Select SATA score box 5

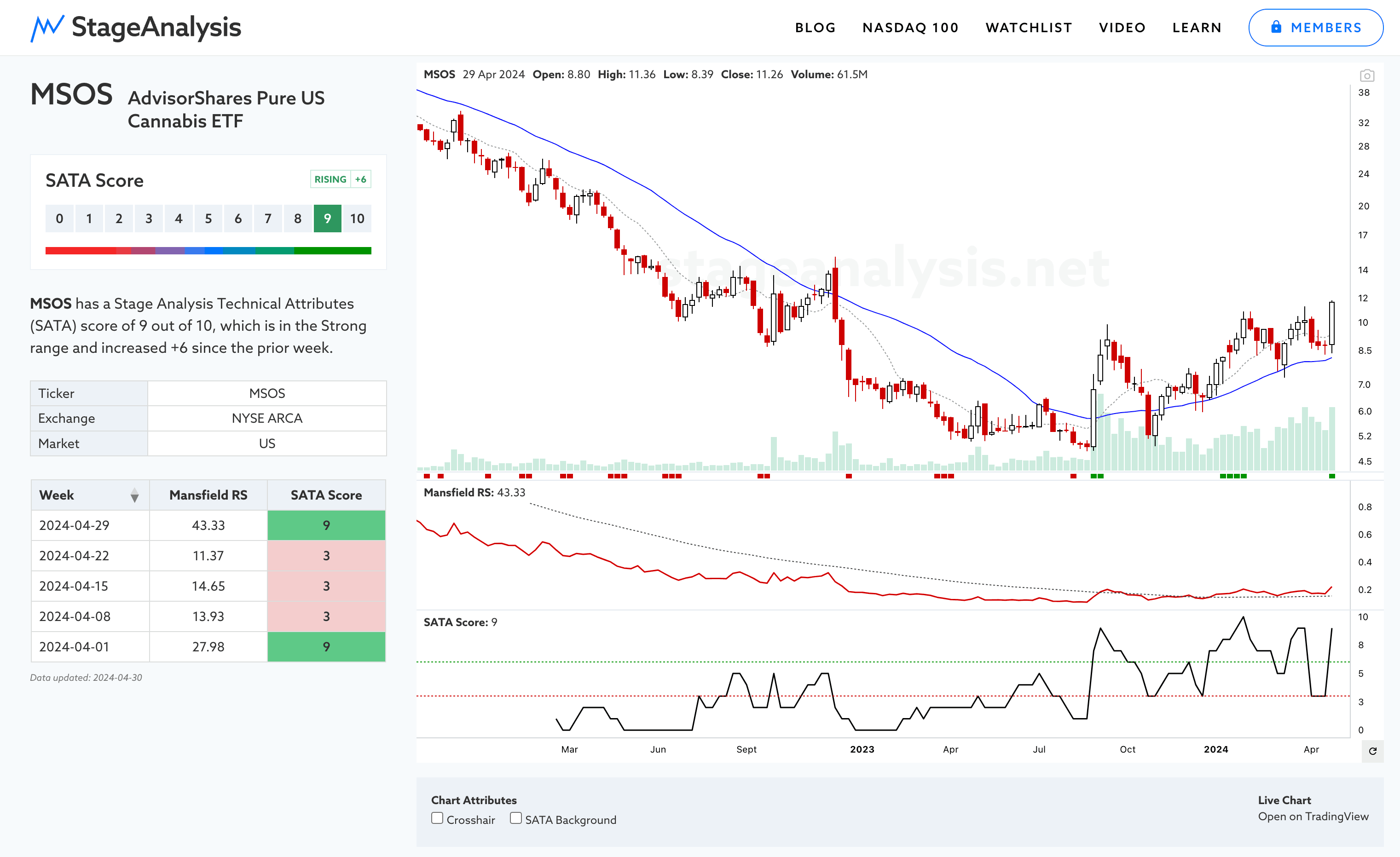click(x=208, y=219)
